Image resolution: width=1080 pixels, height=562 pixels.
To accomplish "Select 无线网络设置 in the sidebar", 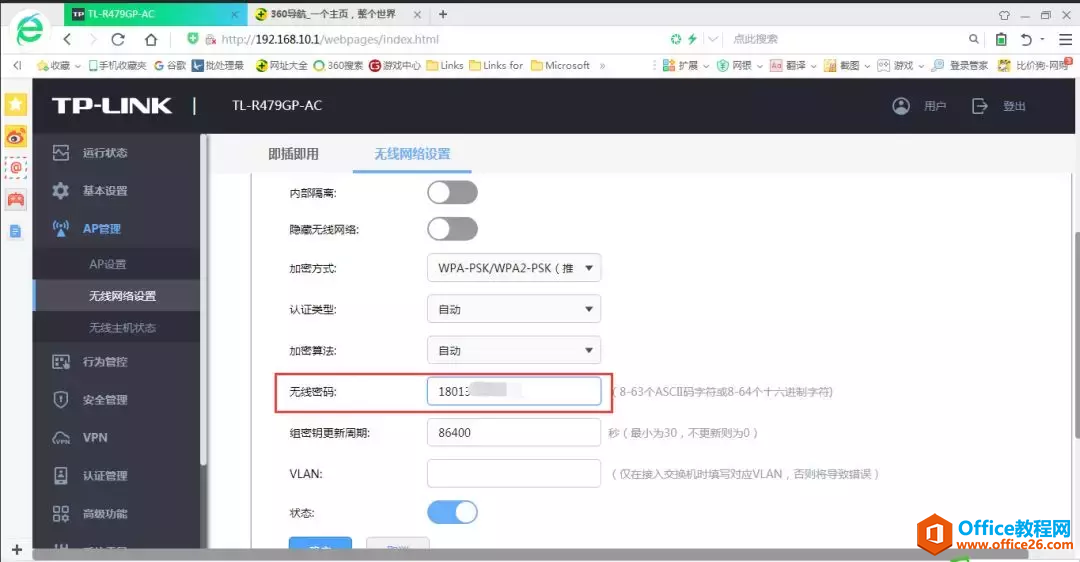I will [x=122, y=296].
